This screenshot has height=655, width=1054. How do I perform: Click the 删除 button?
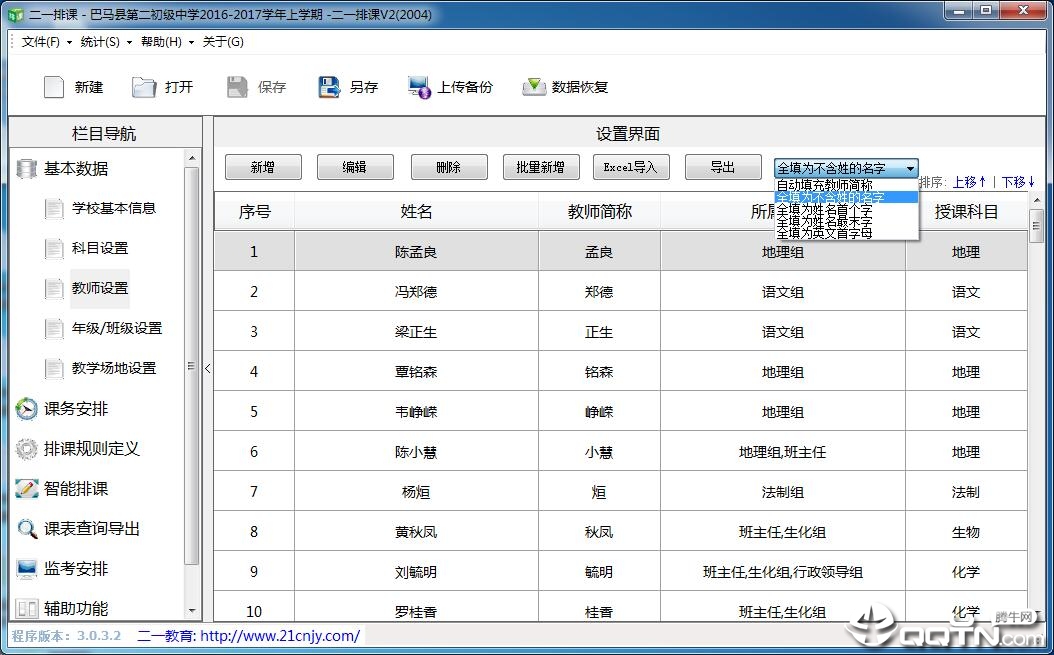tap(448, 167)
